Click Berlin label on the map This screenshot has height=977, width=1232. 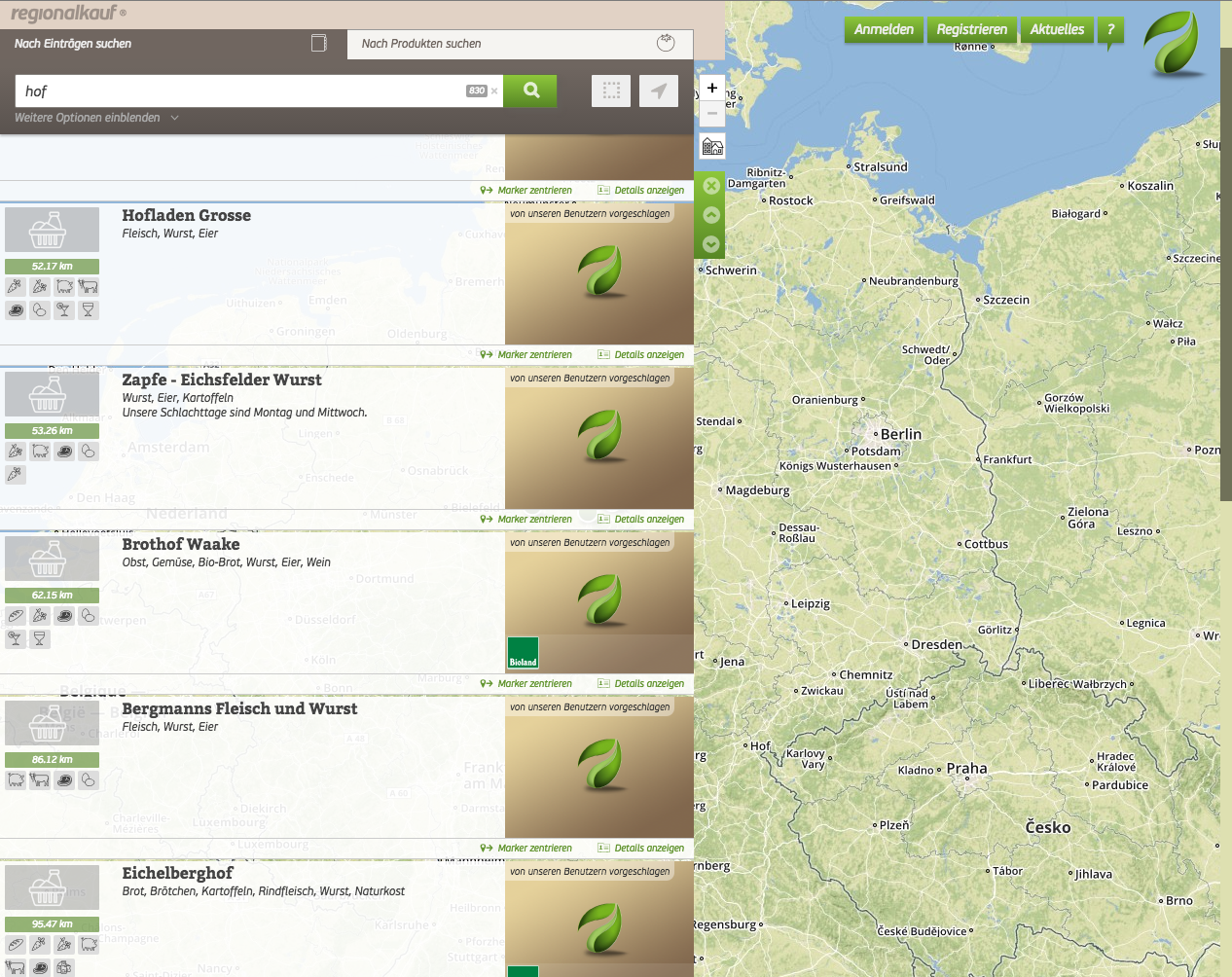tap(901, 434)
